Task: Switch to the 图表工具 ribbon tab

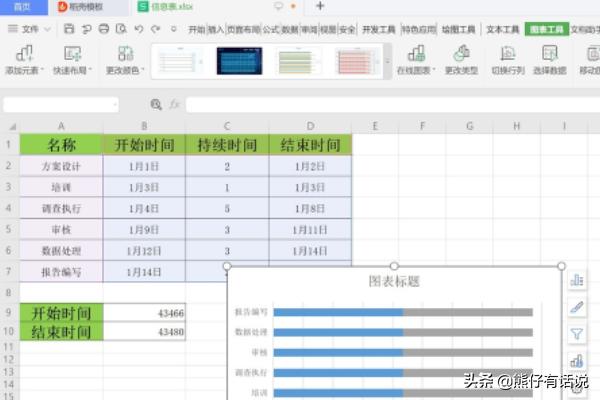Action: pos(546,29)
